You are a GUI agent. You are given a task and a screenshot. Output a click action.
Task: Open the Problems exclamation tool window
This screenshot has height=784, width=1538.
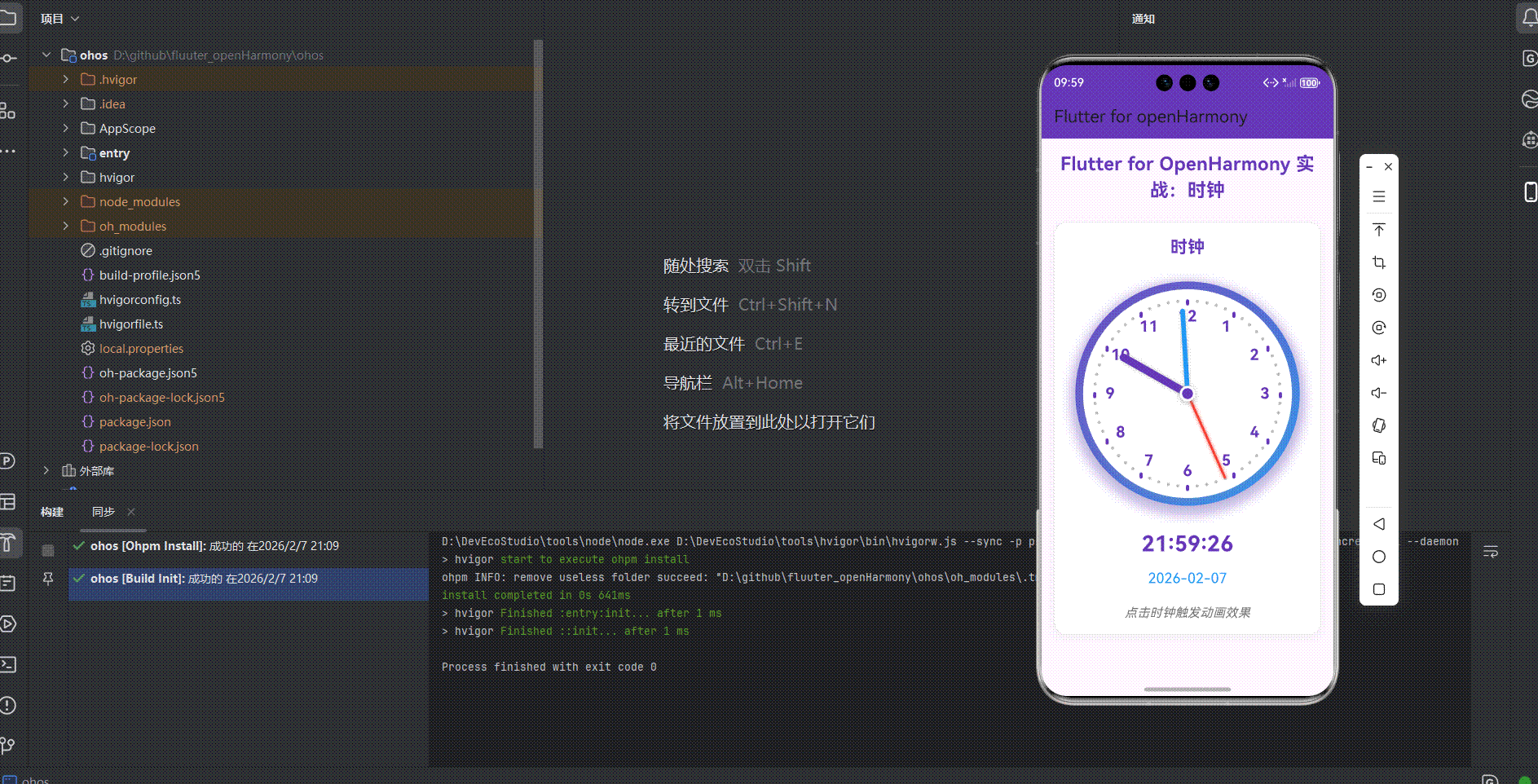coord(8,705)
